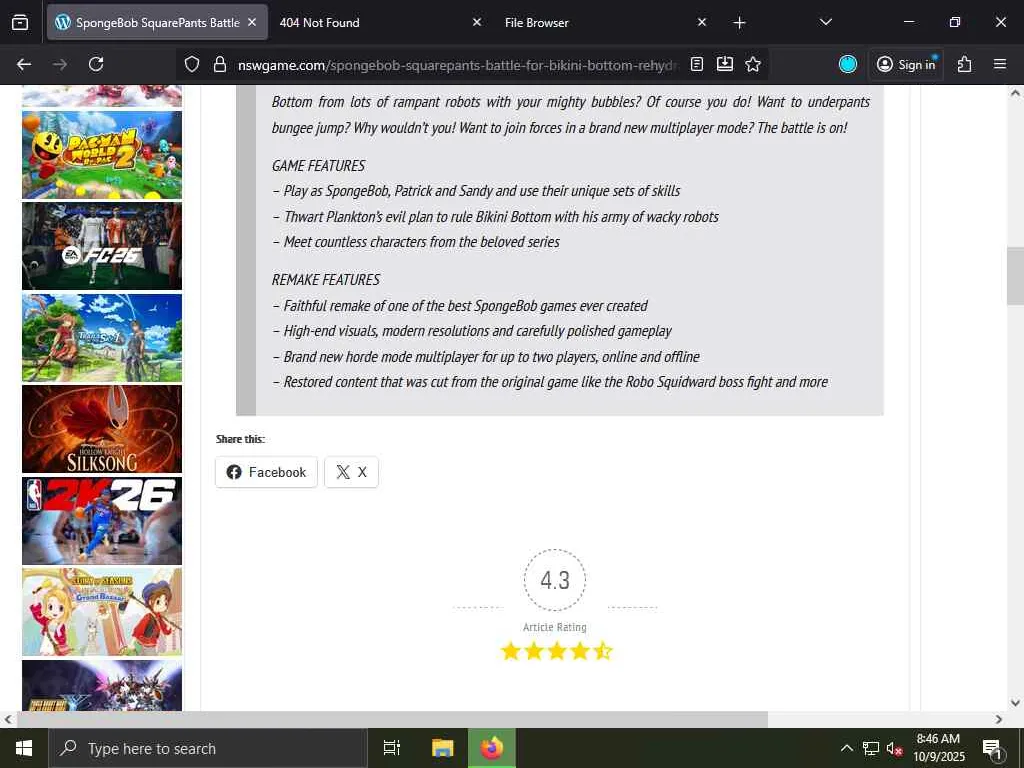Rate article one star
The width and height of the screenshot is (1024, 768).
[511, 651]
